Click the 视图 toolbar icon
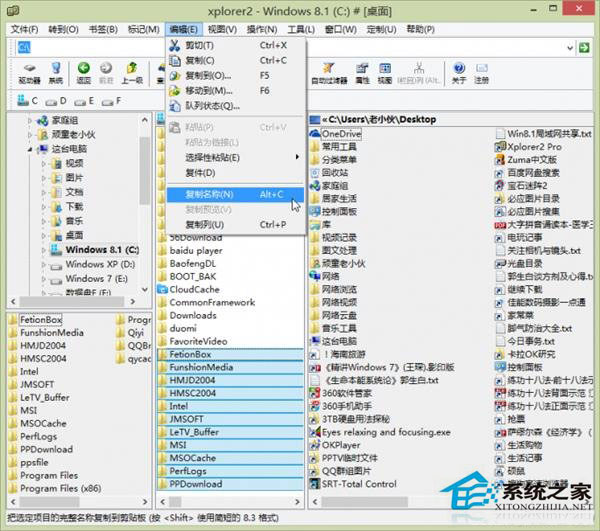The height and width of the screenshot is (531, 600). 385,73
